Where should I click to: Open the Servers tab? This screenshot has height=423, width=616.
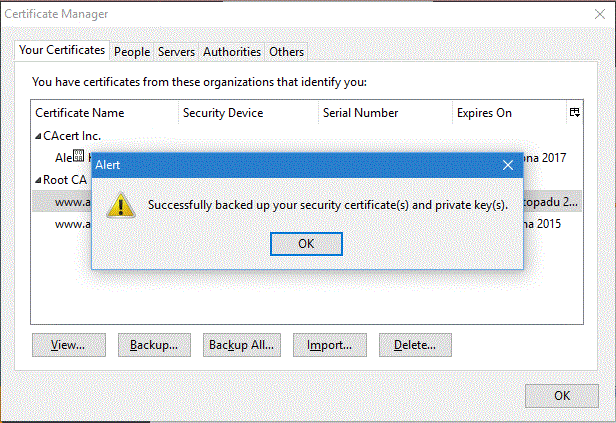point(177,52)
